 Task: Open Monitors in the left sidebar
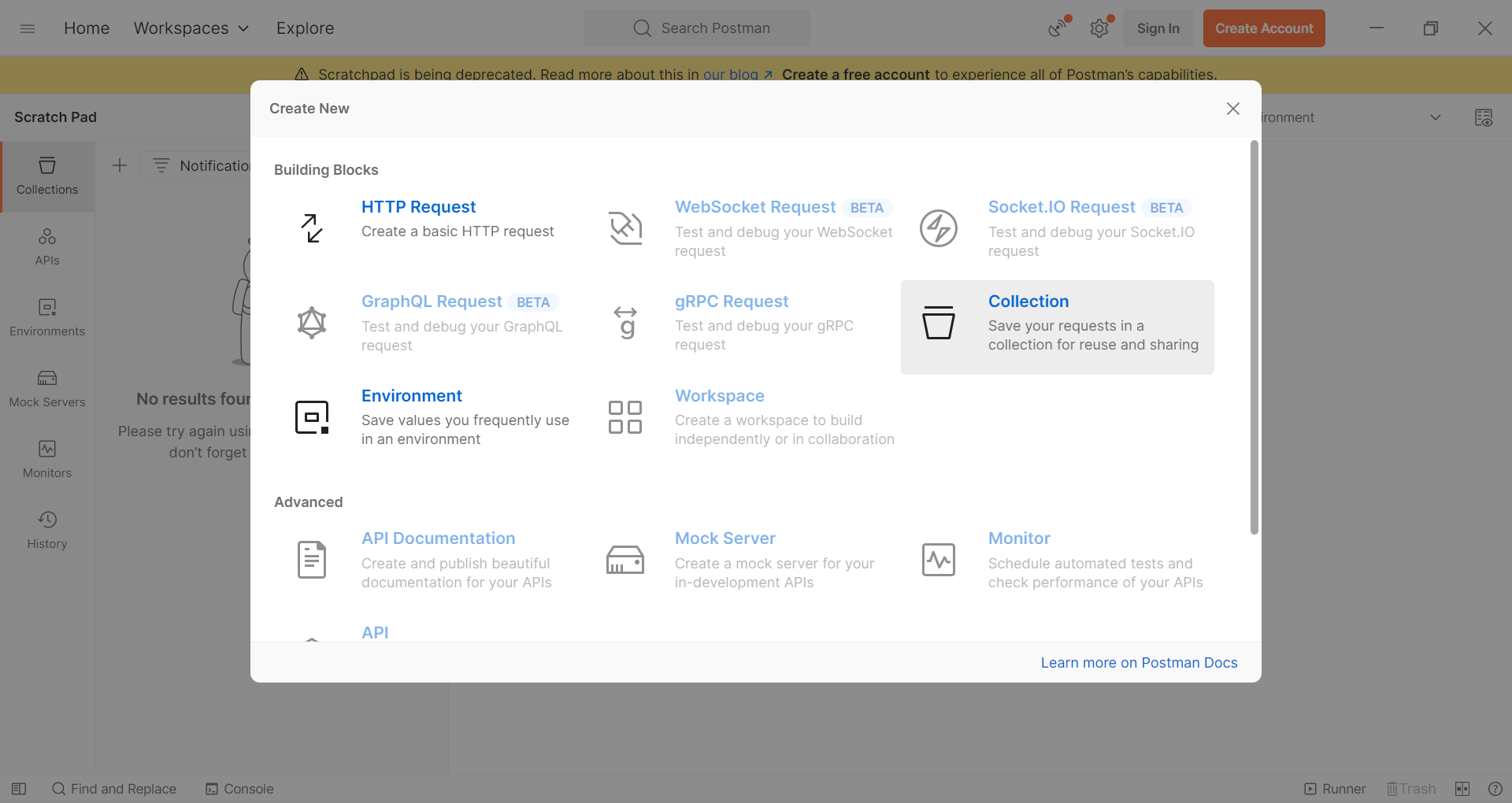47,459
